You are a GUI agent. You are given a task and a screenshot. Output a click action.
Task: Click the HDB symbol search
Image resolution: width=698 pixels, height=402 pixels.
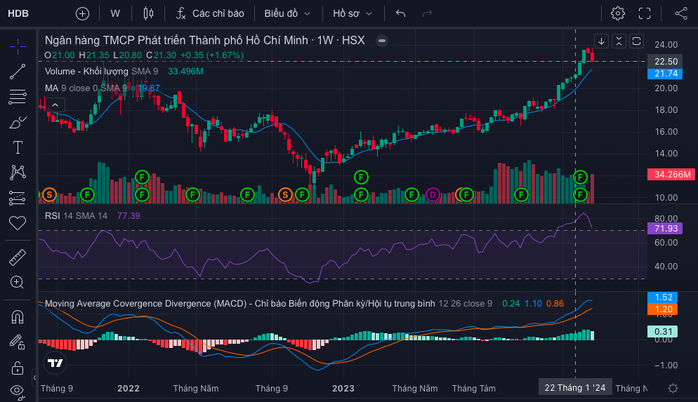pos(18,14)
